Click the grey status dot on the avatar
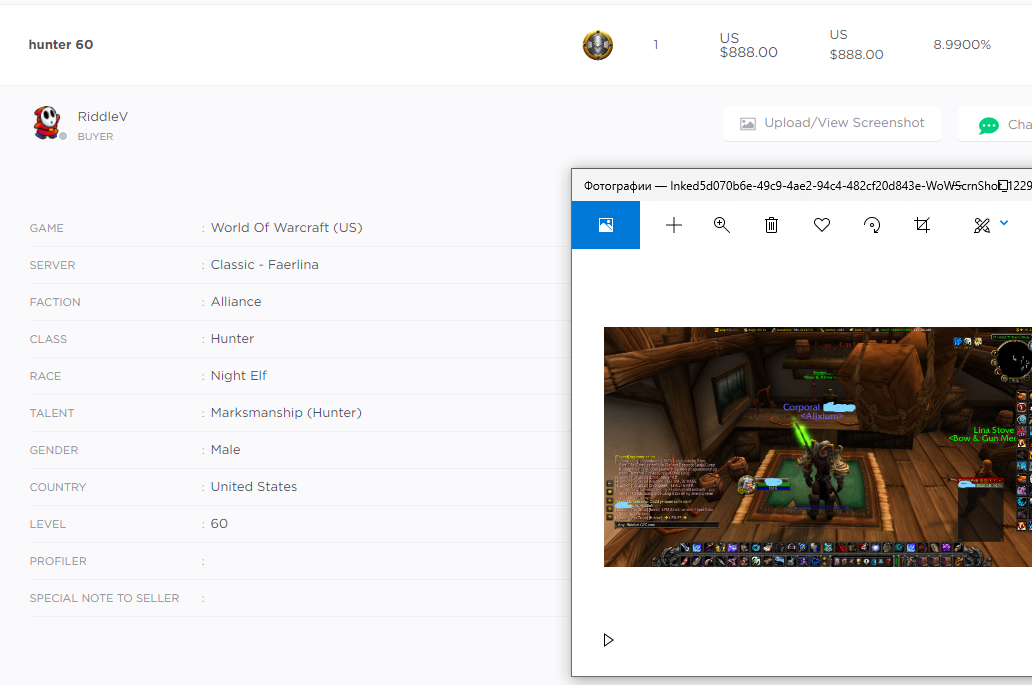The width and height of the screenshot is (1032, 685). click(x=63, y=136)
